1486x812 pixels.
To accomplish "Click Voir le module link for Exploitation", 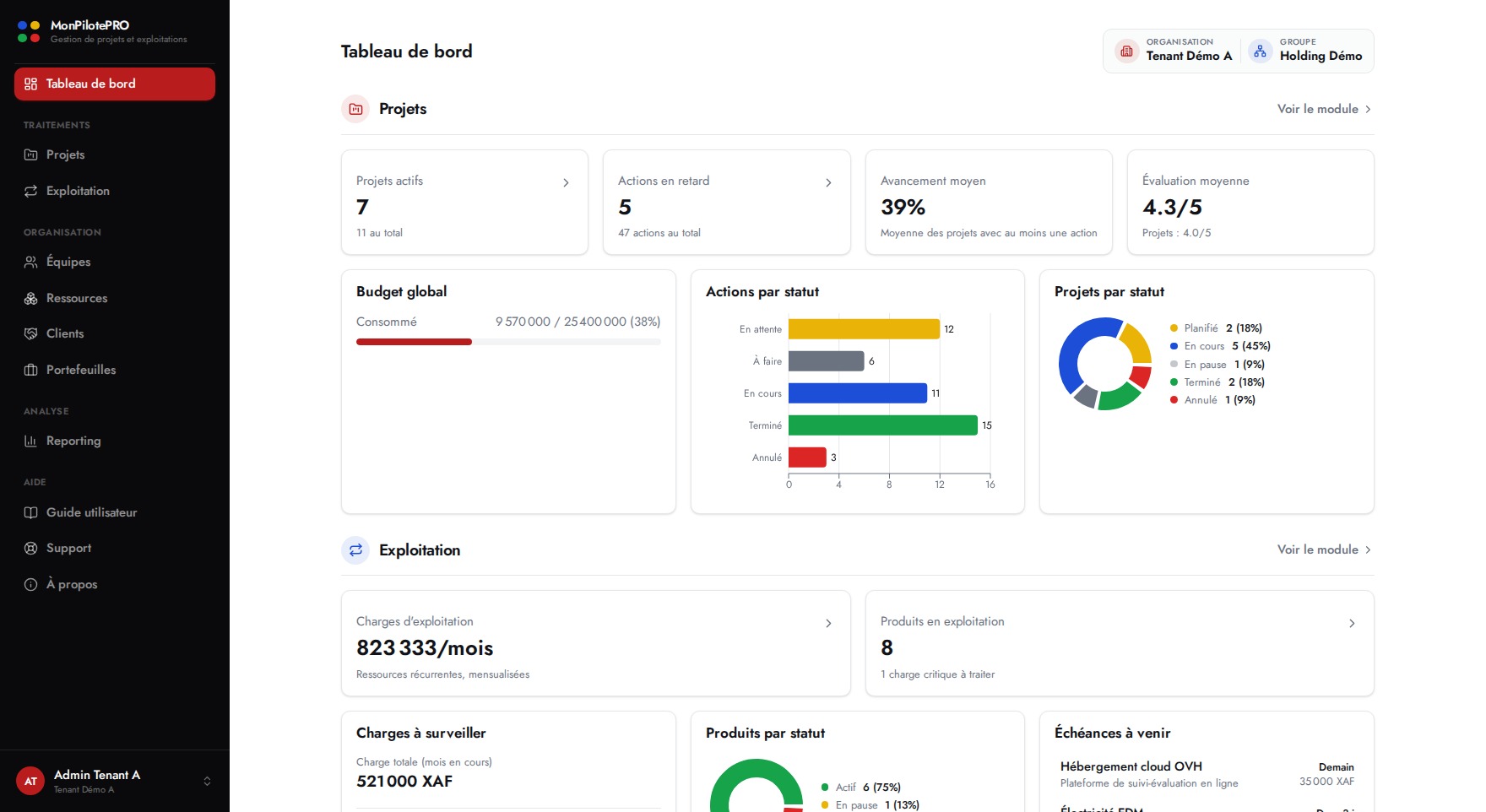I will [1325, 549].
